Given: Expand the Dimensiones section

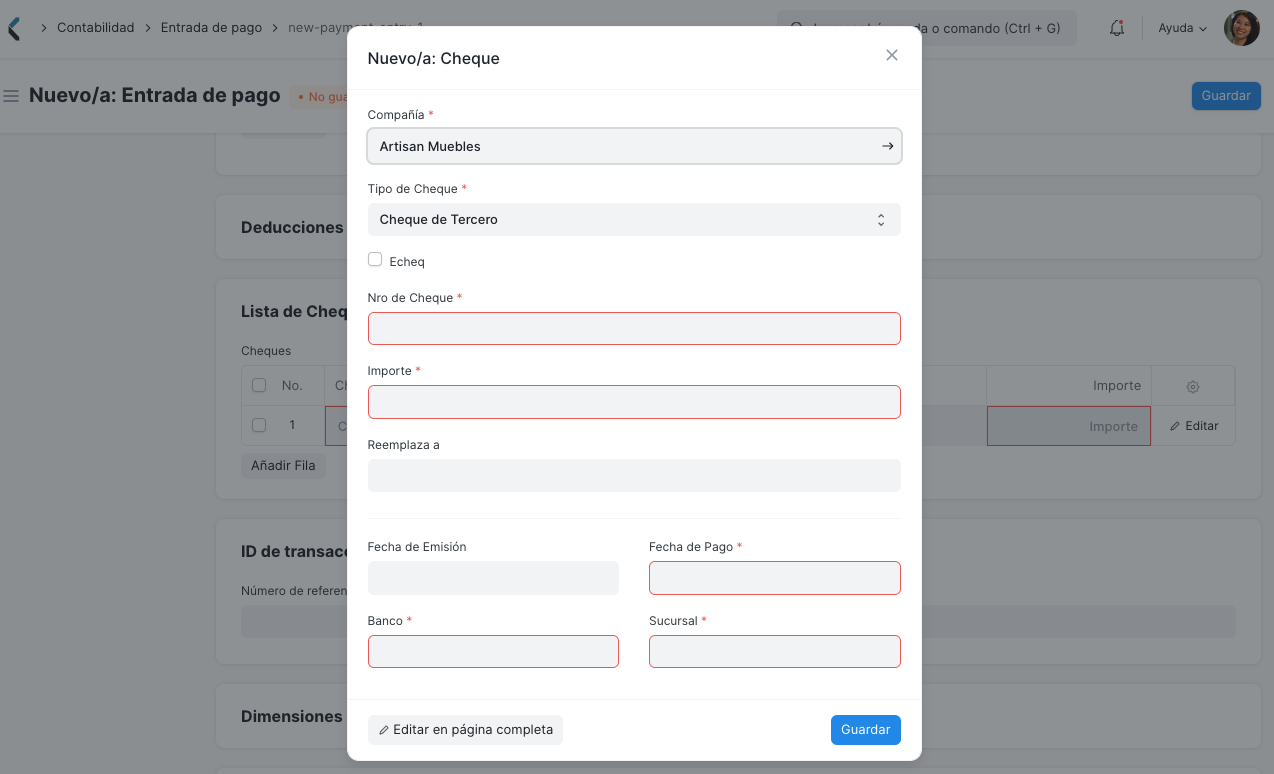Looking at the screenshot, I should 292,716.
